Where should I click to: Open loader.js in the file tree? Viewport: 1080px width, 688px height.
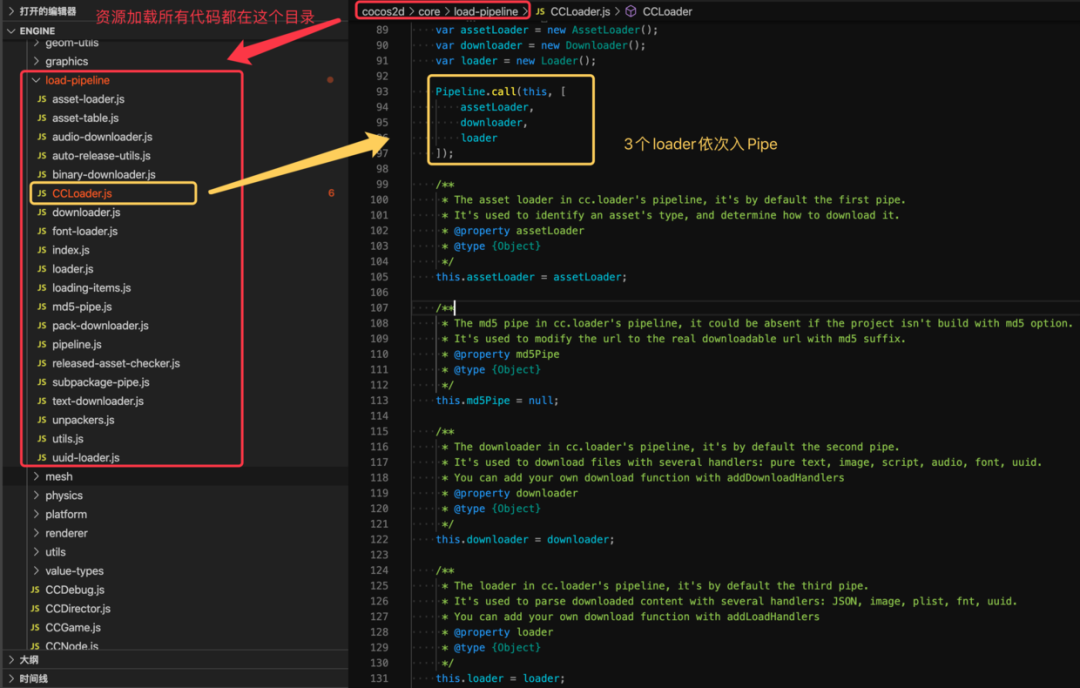point(73,269)
